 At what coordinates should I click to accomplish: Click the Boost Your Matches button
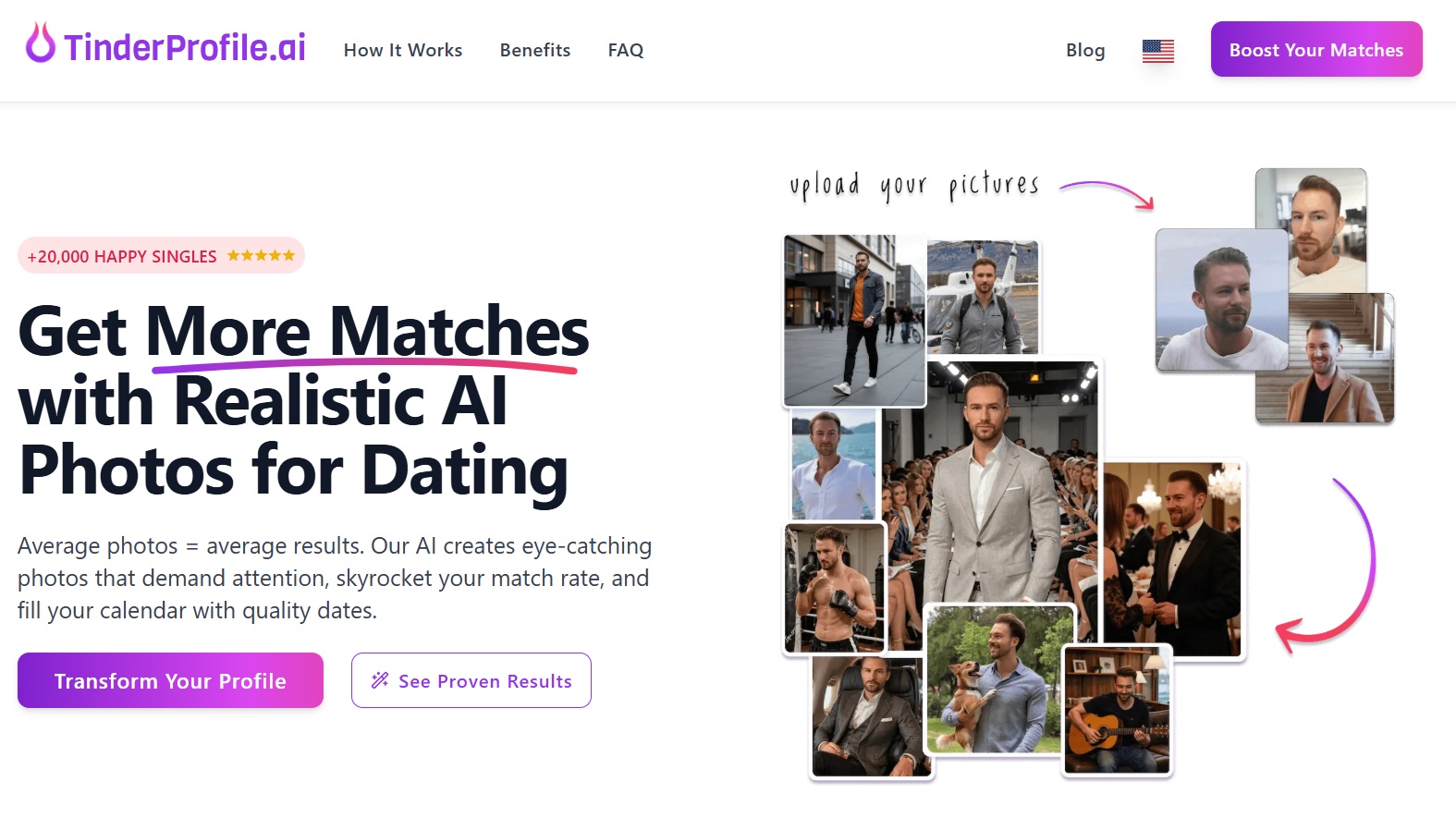coord(1316,49)
